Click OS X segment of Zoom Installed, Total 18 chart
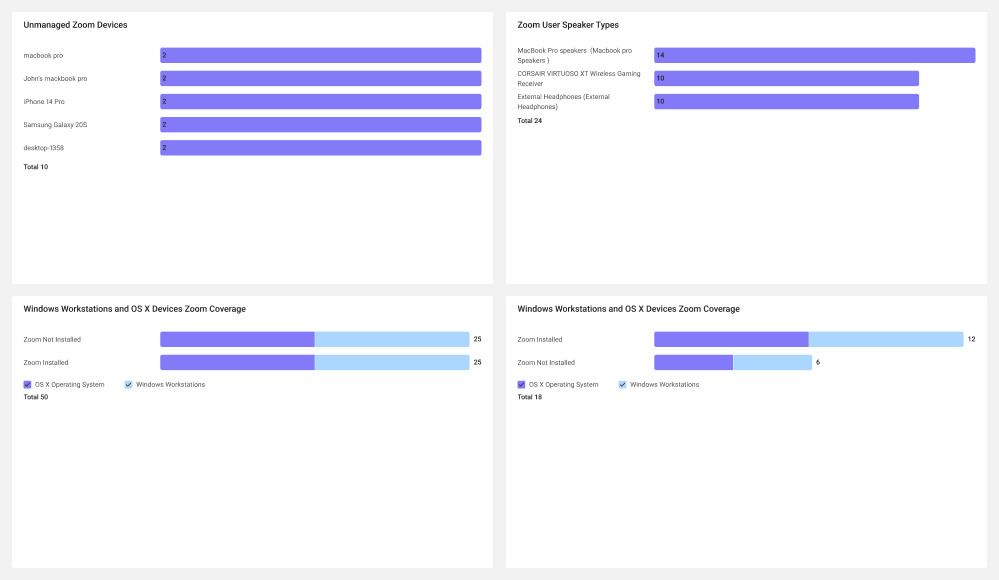 click(x=731, y=339)
